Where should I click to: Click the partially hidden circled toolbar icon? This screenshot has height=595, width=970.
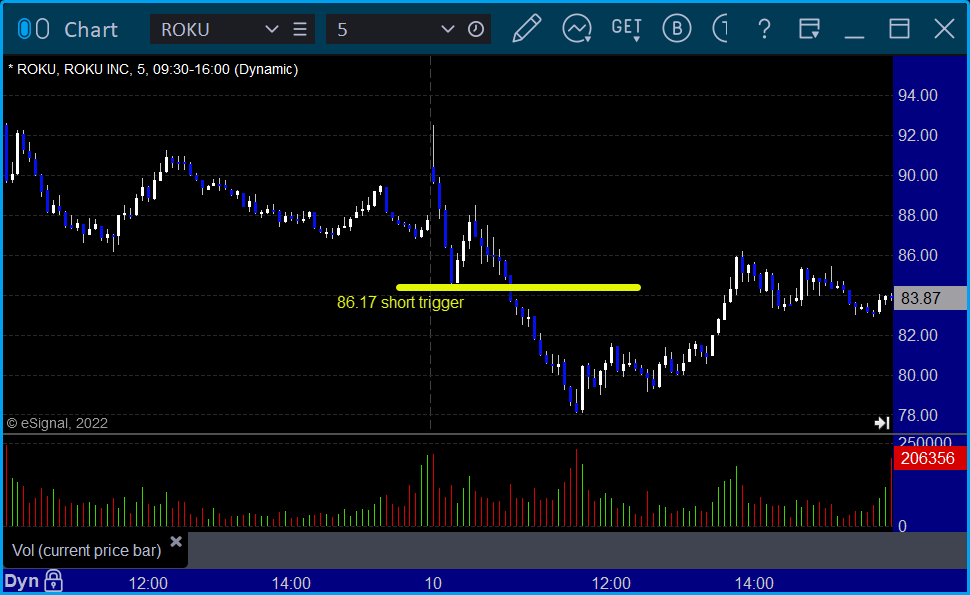pyautogui.click(x=720, y=28)
